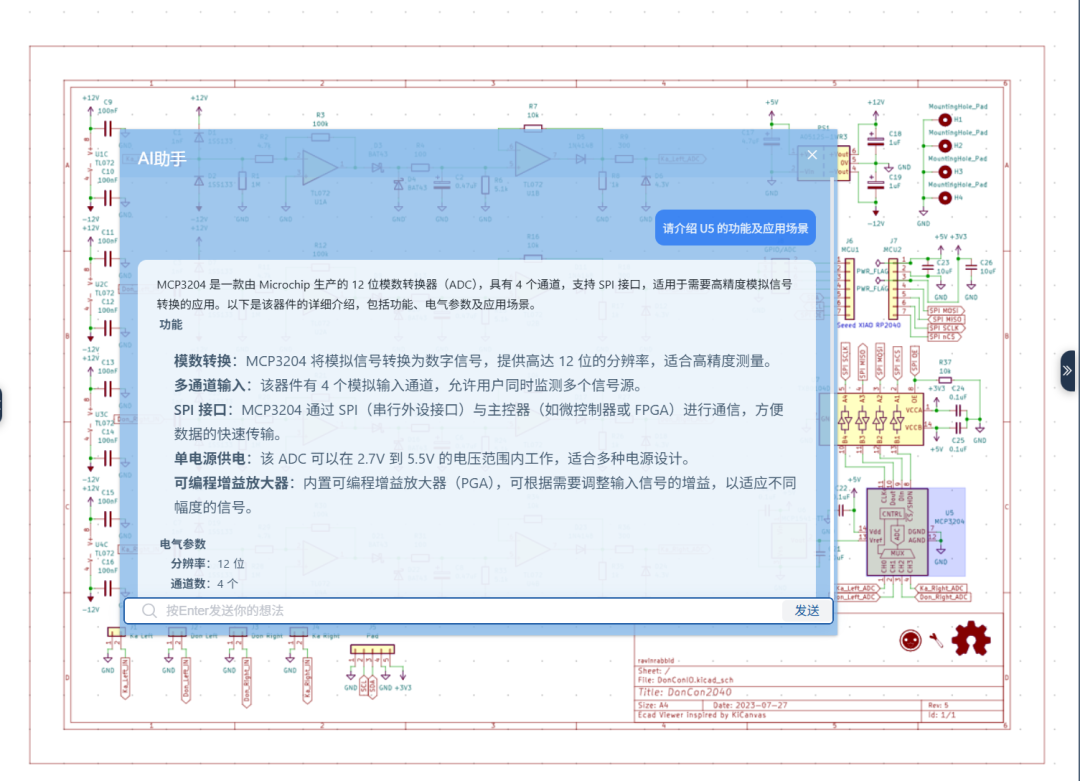
Task: Select capacitor C19 1uF symbol
Action: tap(875, 183)
